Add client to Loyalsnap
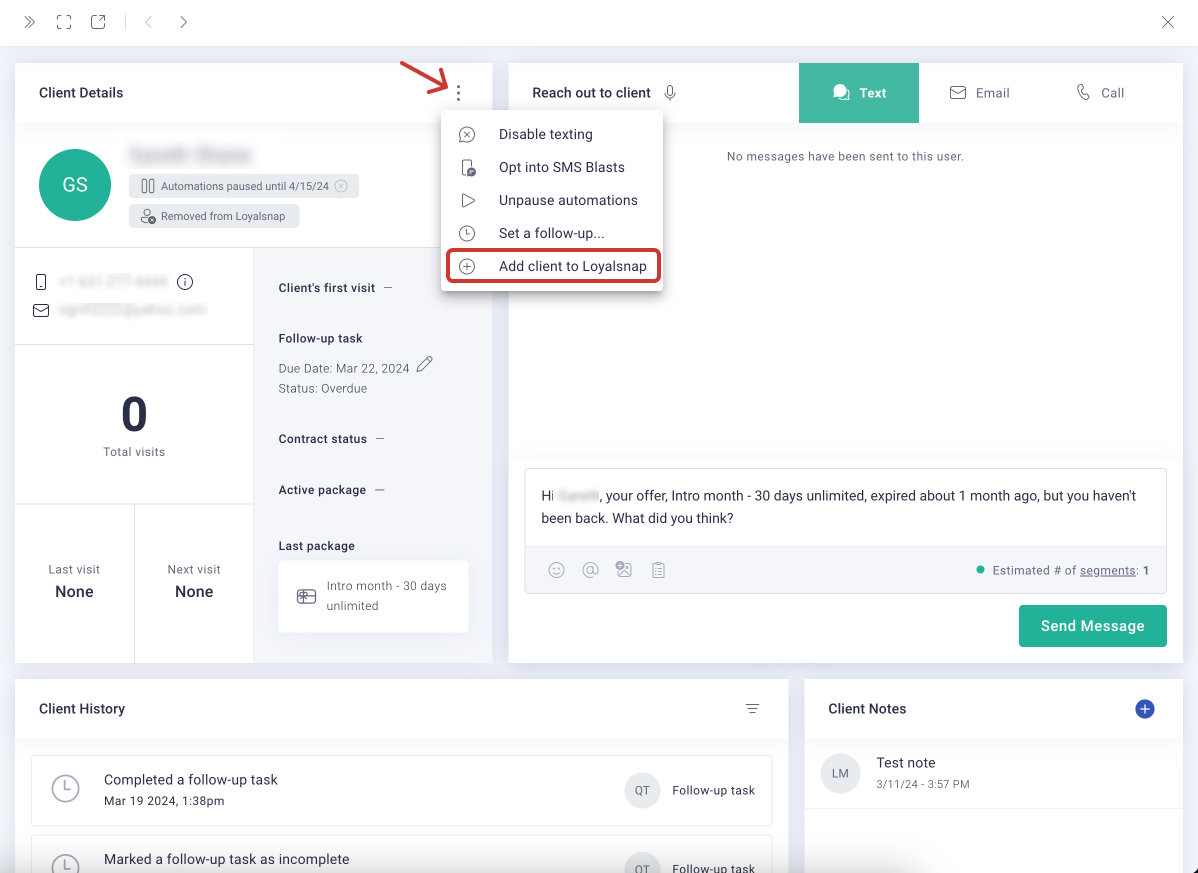 tap(572, 266)
